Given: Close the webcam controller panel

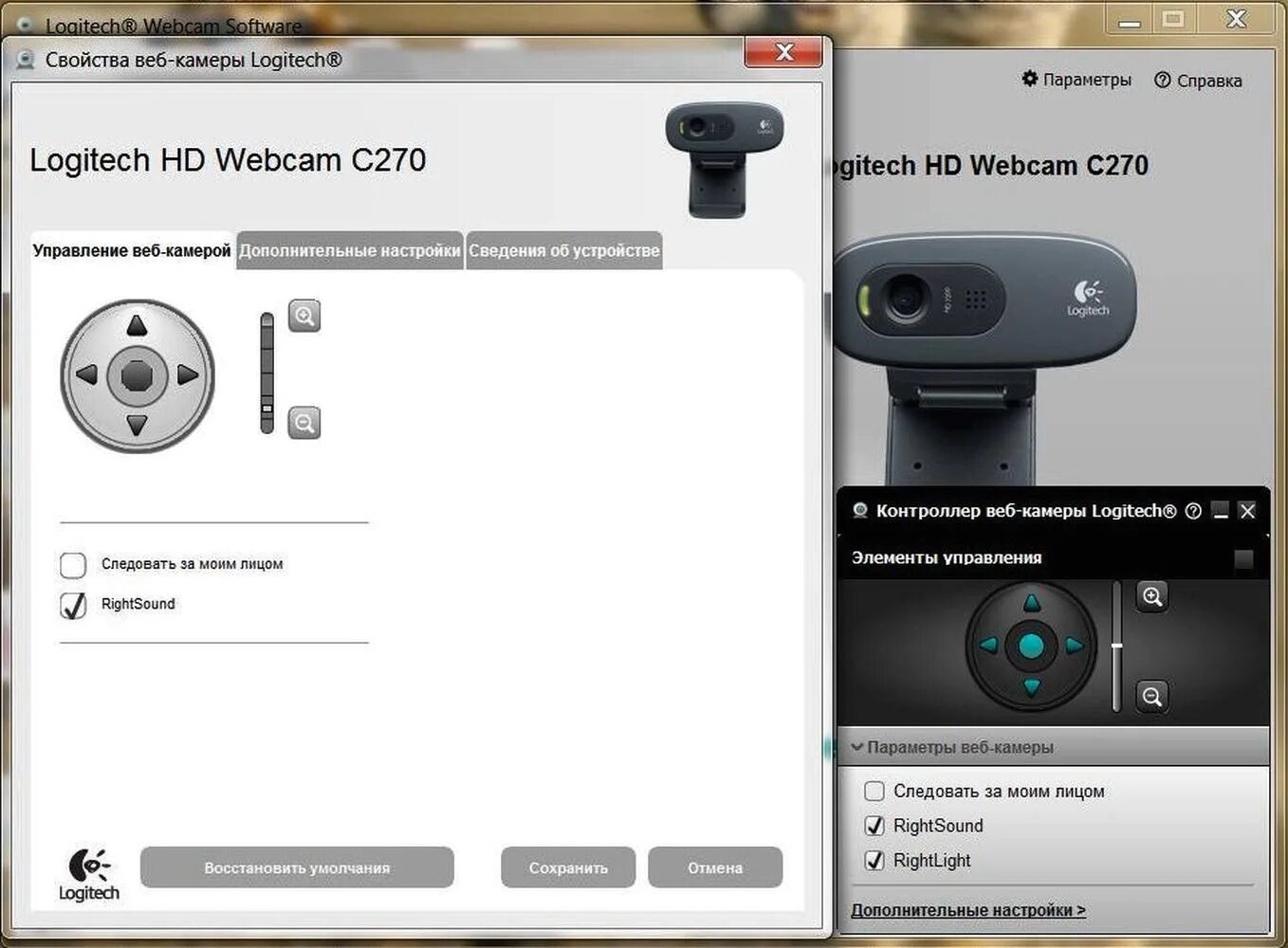Looking at the screenshot, I should click(1248, 511).
